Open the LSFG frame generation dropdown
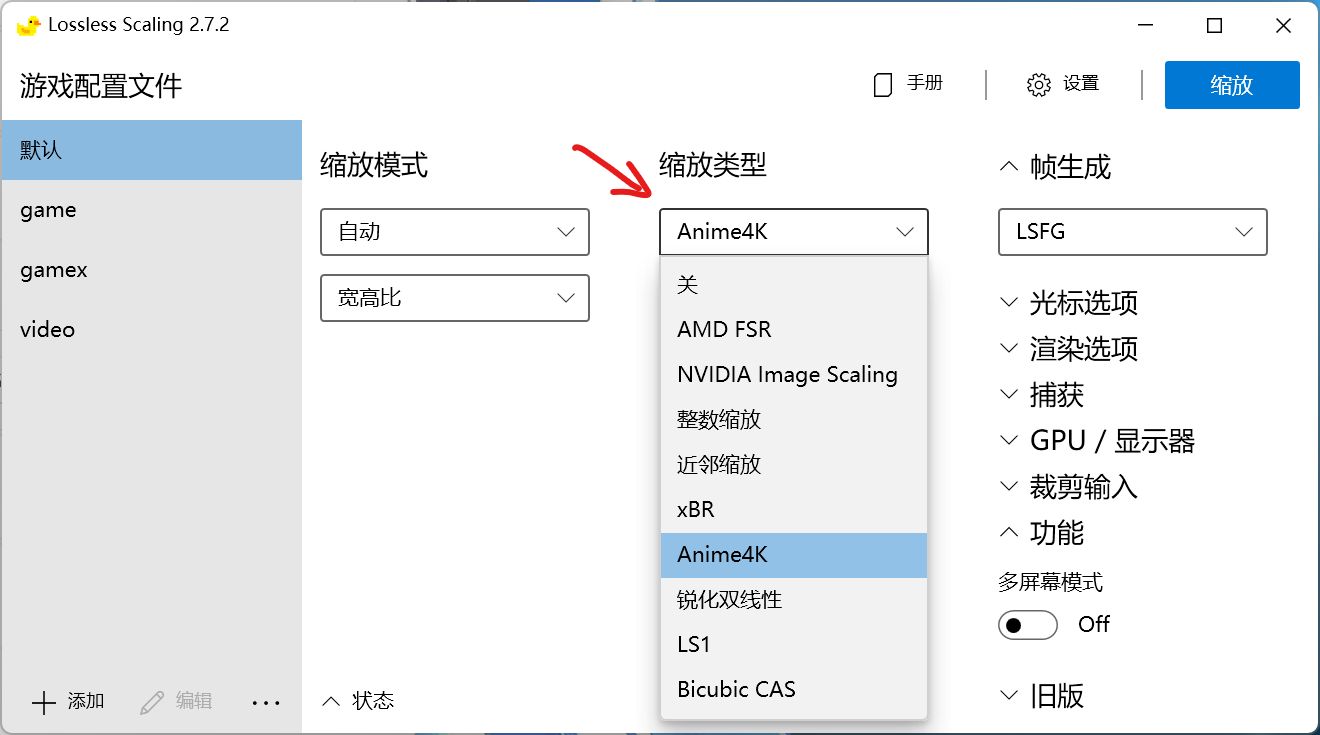 click(1132, 232)
